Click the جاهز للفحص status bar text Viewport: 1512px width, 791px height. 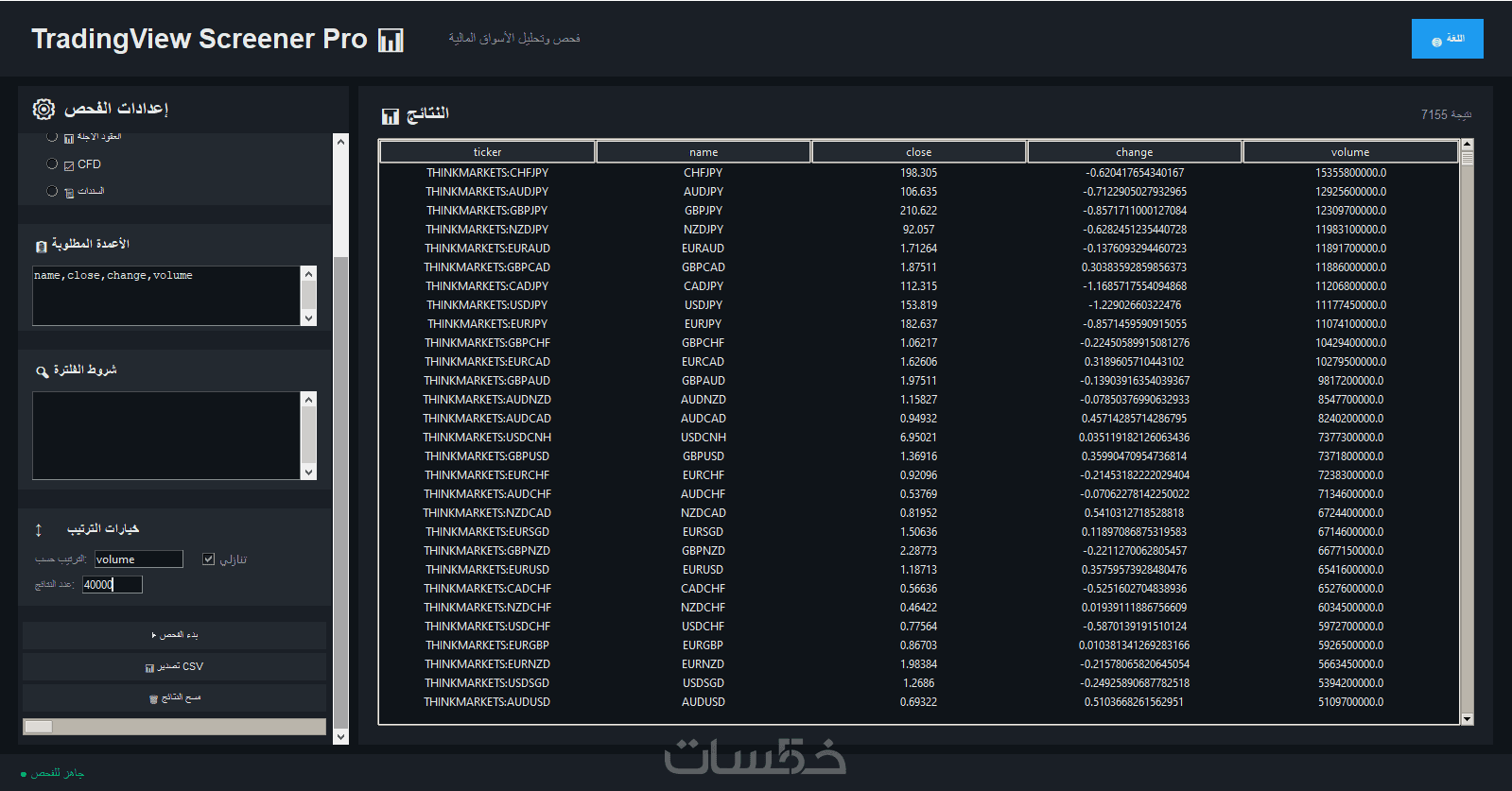pyautogui.click(x=58, y=774)
